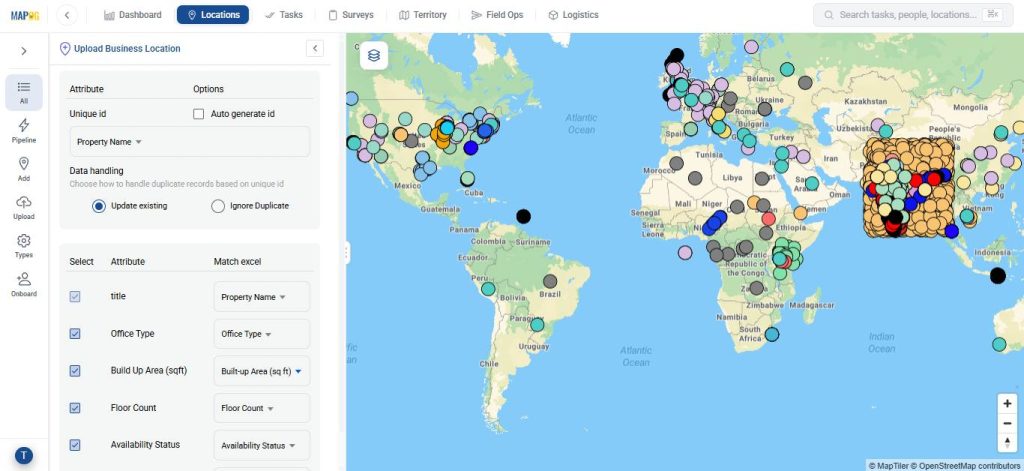This screenshot has height=471, width=1024.
Task: Uncheck the Build Up Area (sqft) checkbox
Action: (x=75, y=371)
